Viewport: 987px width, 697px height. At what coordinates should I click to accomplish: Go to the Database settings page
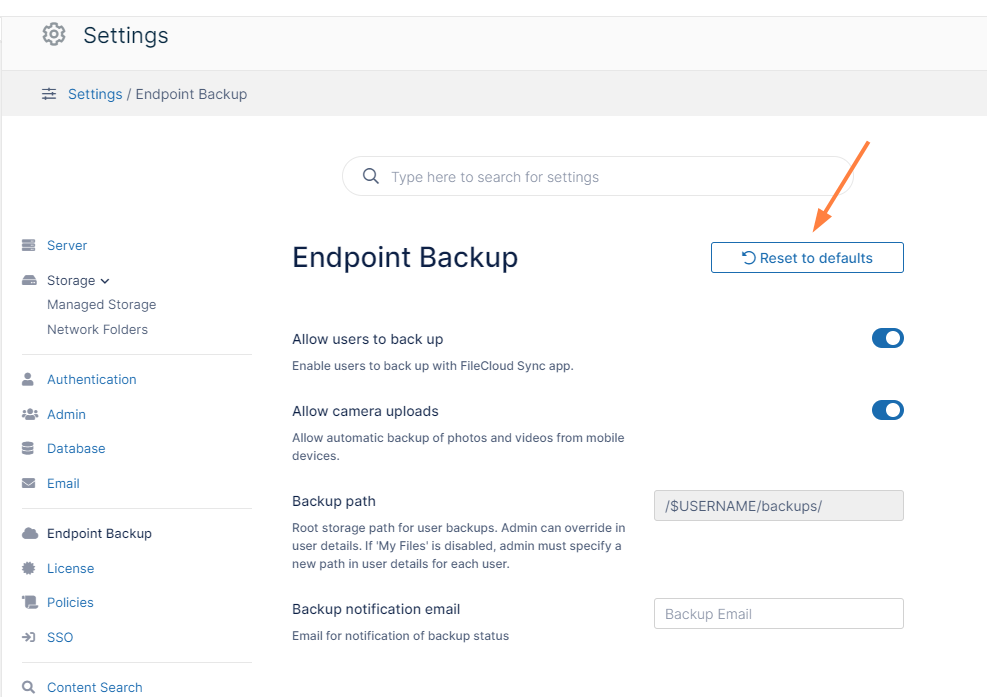click(76, 448)
